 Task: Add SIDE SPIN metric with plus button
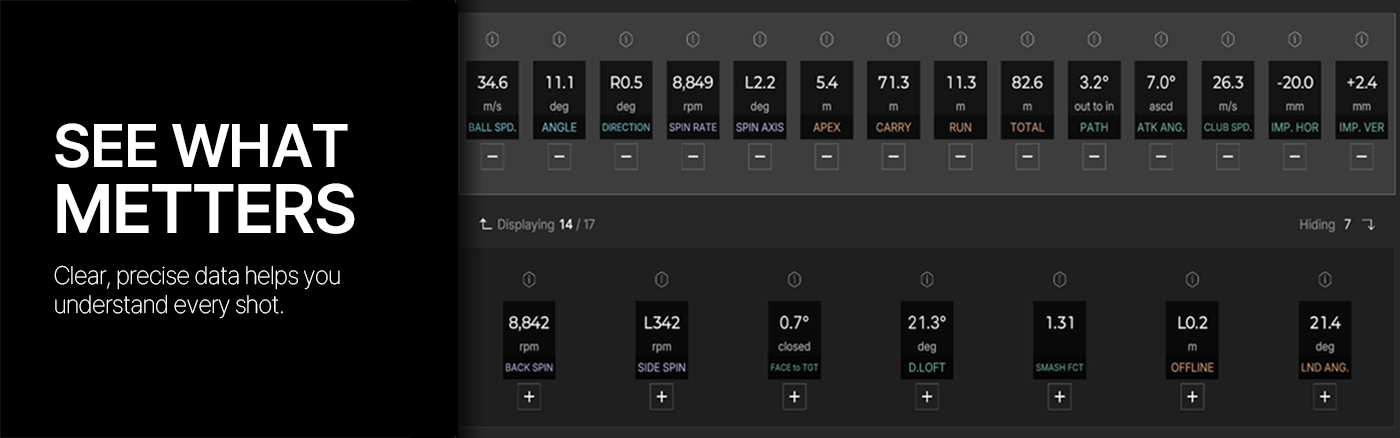(x=661, y=396)
